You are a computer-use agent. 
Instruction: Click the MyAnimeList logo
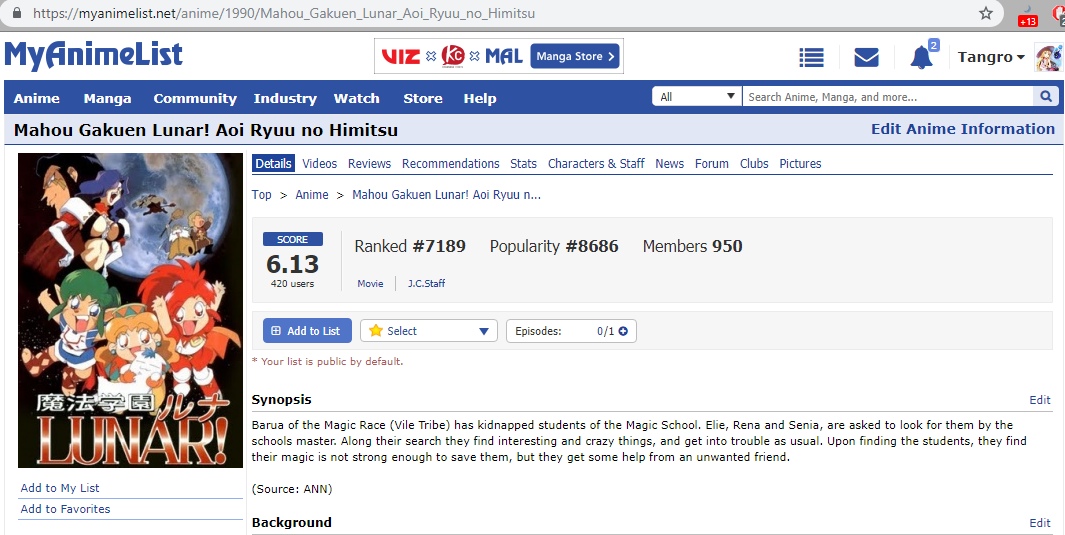point(93,55)
